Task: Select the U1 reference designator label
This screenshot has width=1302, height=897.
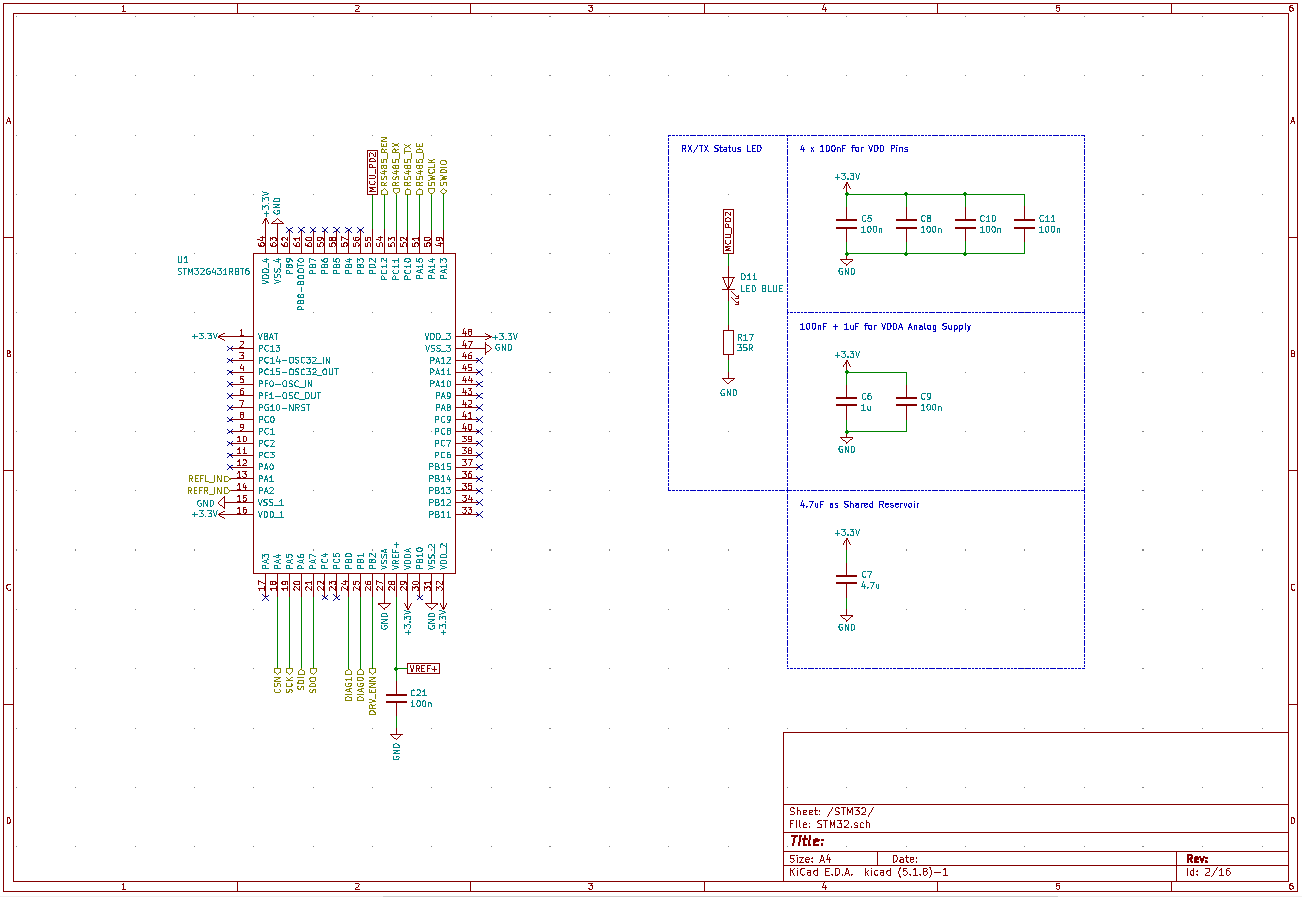Action: point(182,258)
